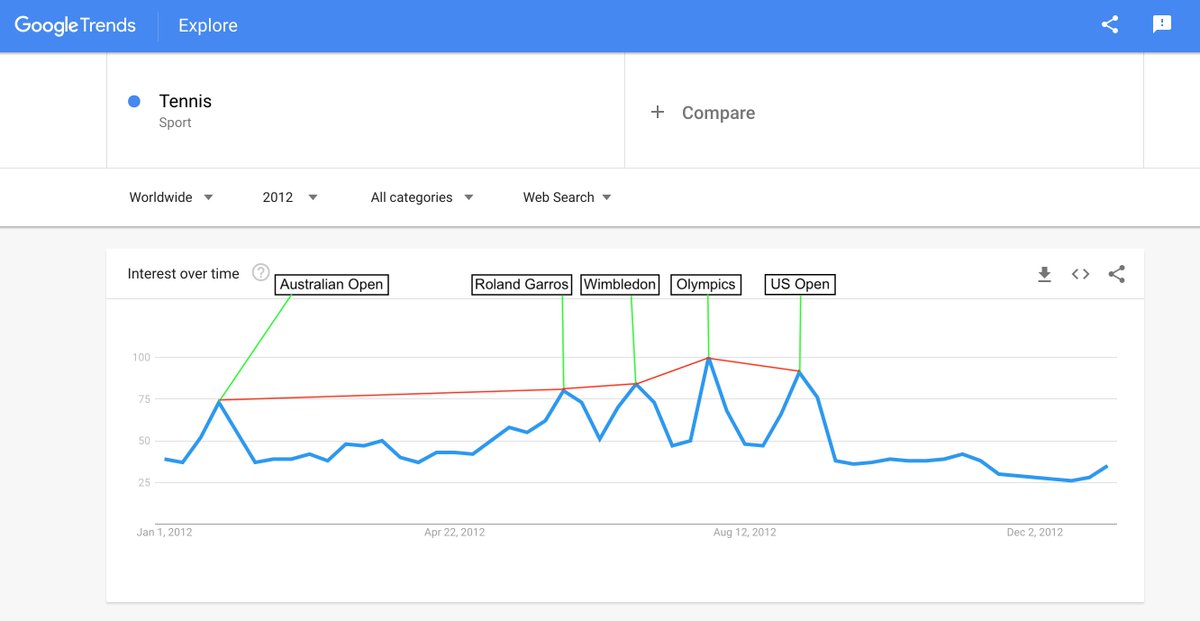Open the Worldwide region dropdown
1200x621 pixels.
(170, 197)
